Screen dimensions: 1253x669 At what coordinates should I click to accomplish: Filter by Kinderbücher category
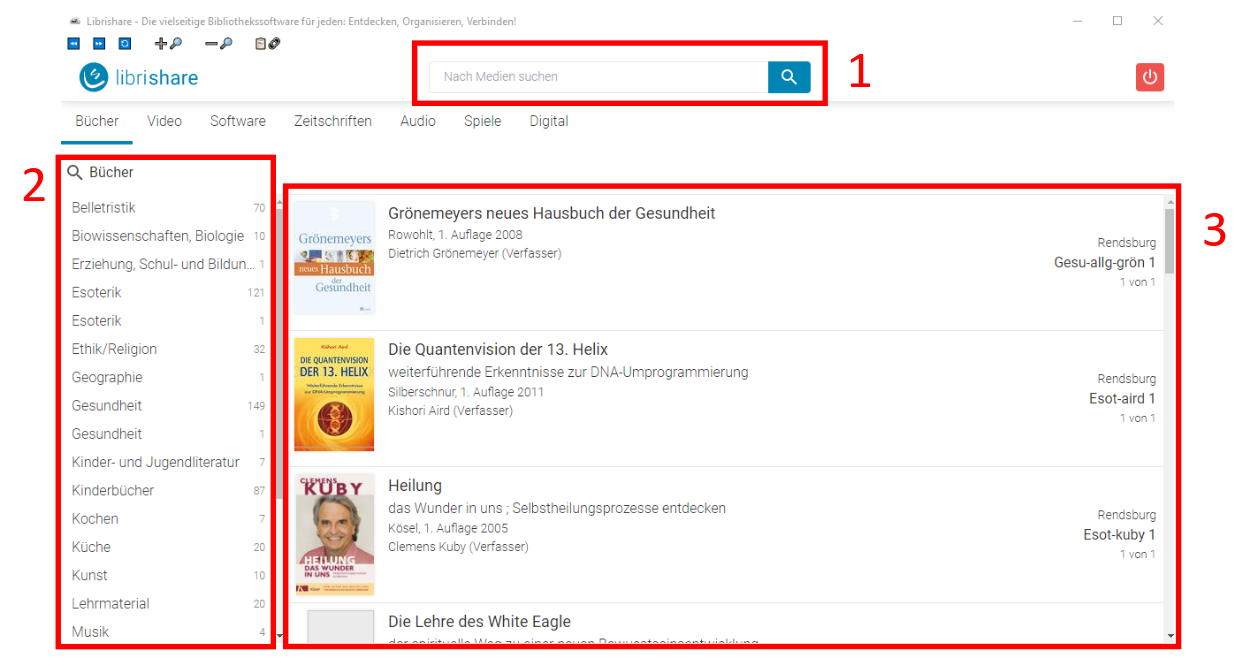pyautogui.click(x=113, y=490)
